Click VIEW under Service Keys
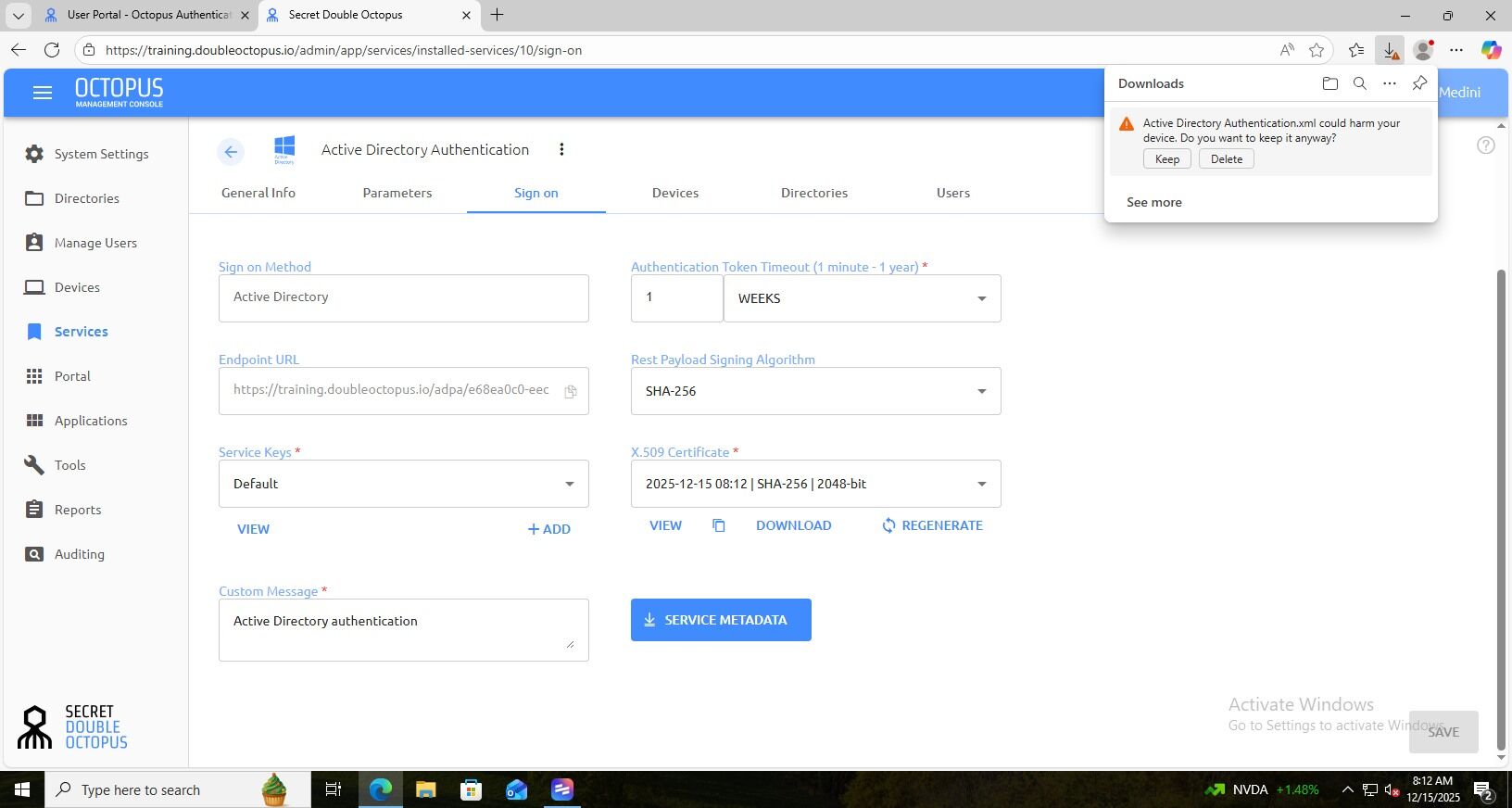Viewport: 1512px width, 808px height. 253,529
